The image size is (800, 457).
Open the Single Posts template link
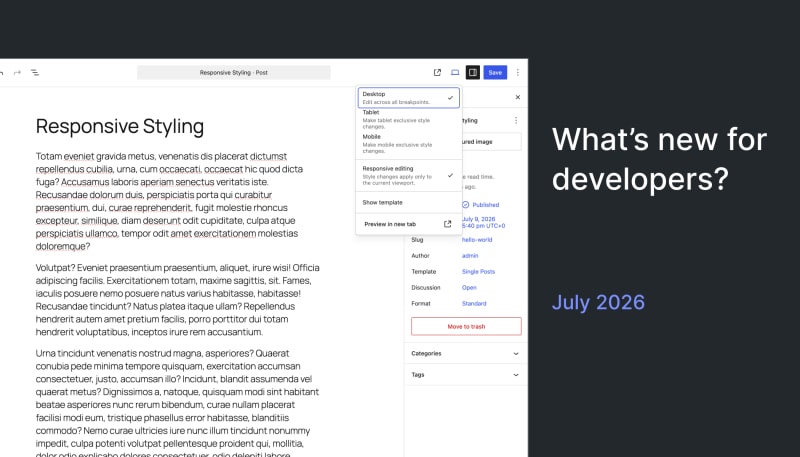[479, 272]
